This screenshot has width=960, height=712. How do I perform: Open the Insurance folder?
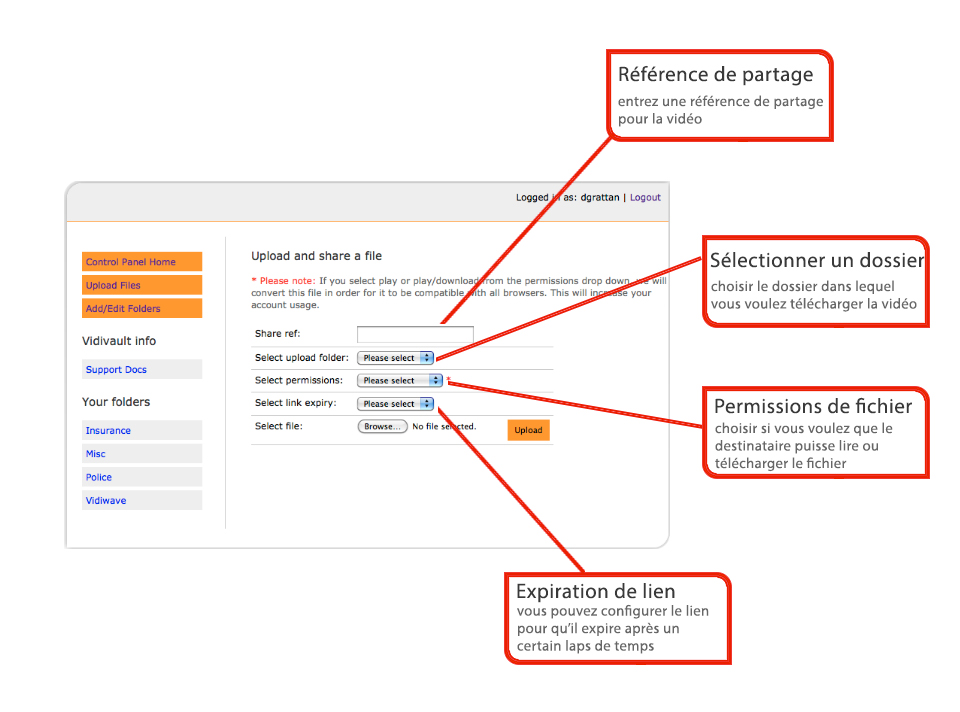point(108,431)
